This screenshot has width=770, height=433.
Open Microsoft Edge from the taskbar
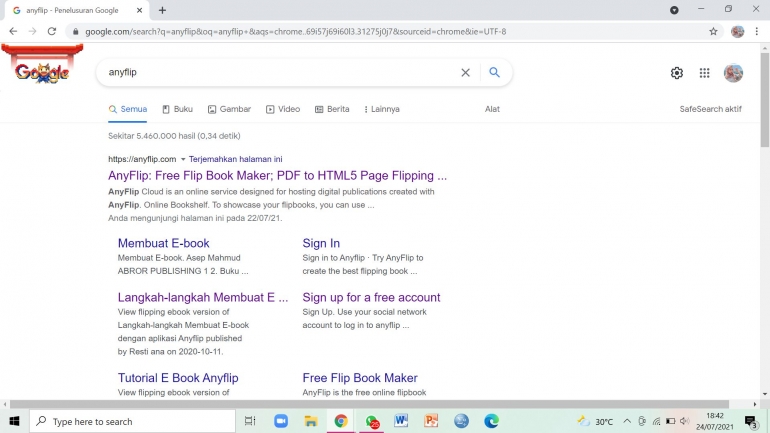tap(491, 421)
